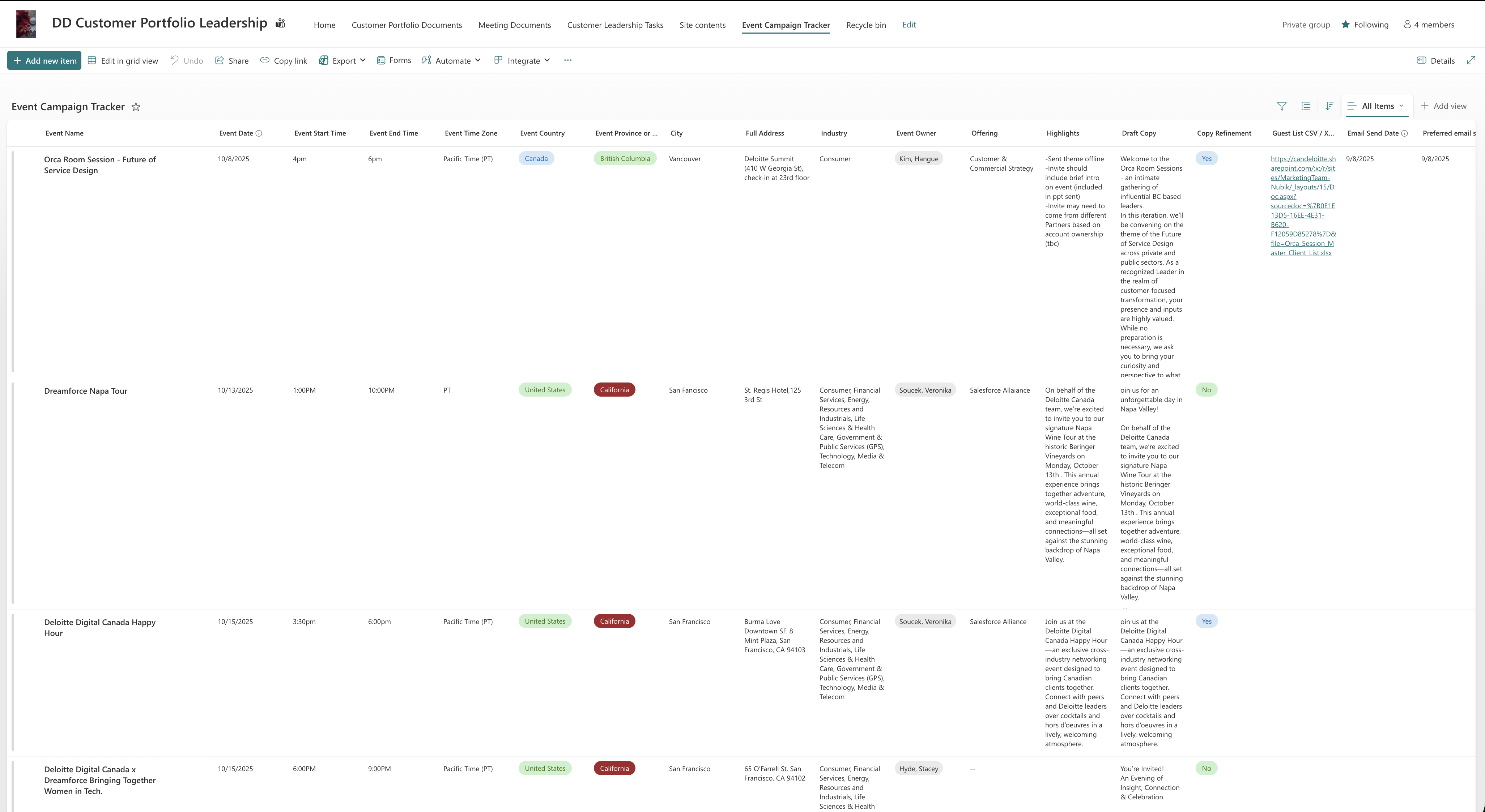Screen dimensions: 1485x812
Task: Click the British Columbia province pill
Action: [625, 158]
